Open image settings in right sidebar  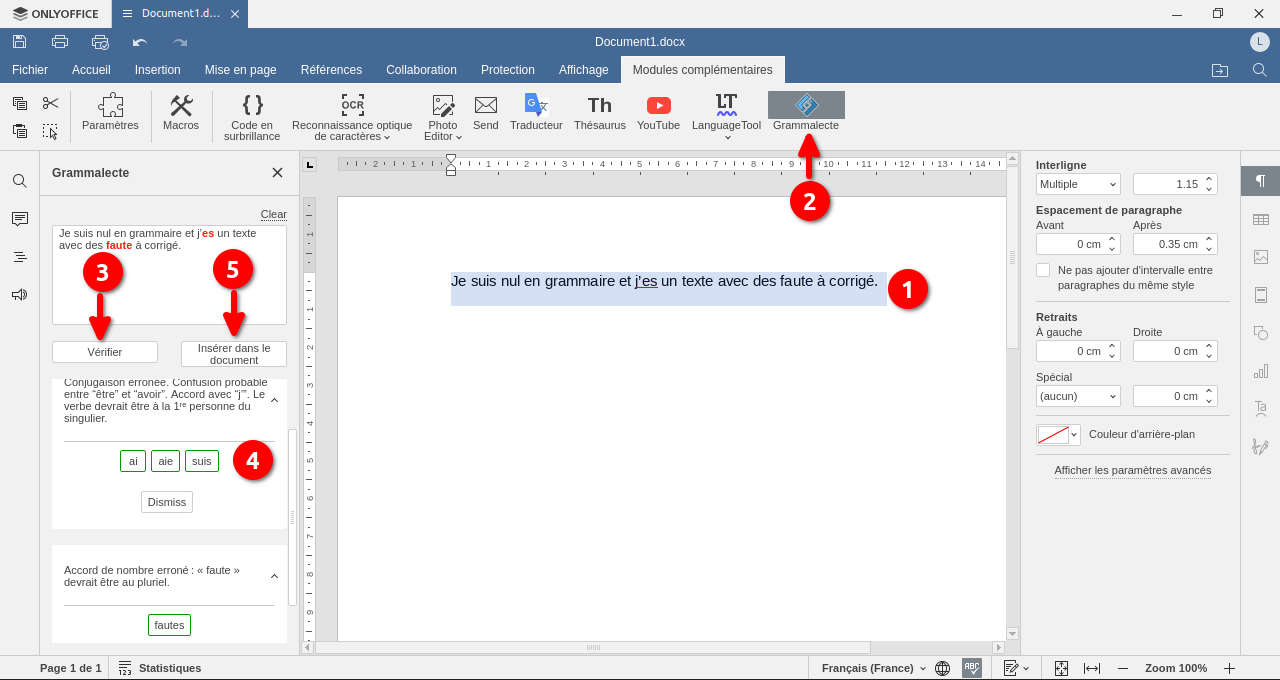(1260, 257)
